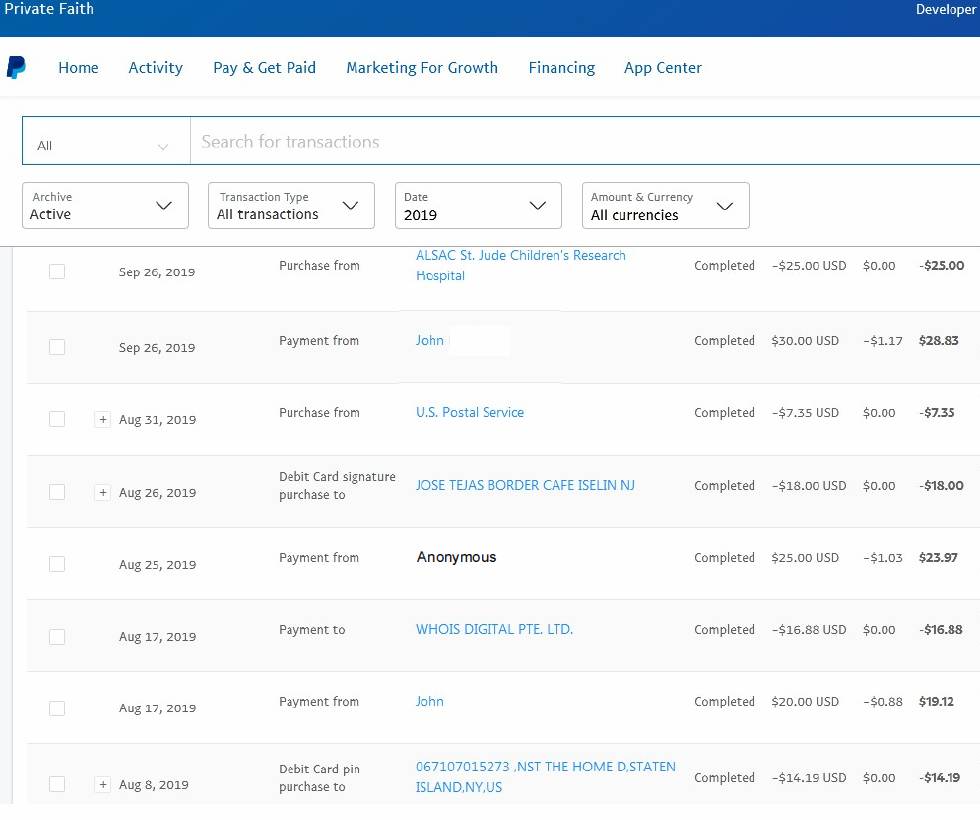Click 'Debit Card signature purchase to' type text
The image size is (980, 820).
click(338, 486)
